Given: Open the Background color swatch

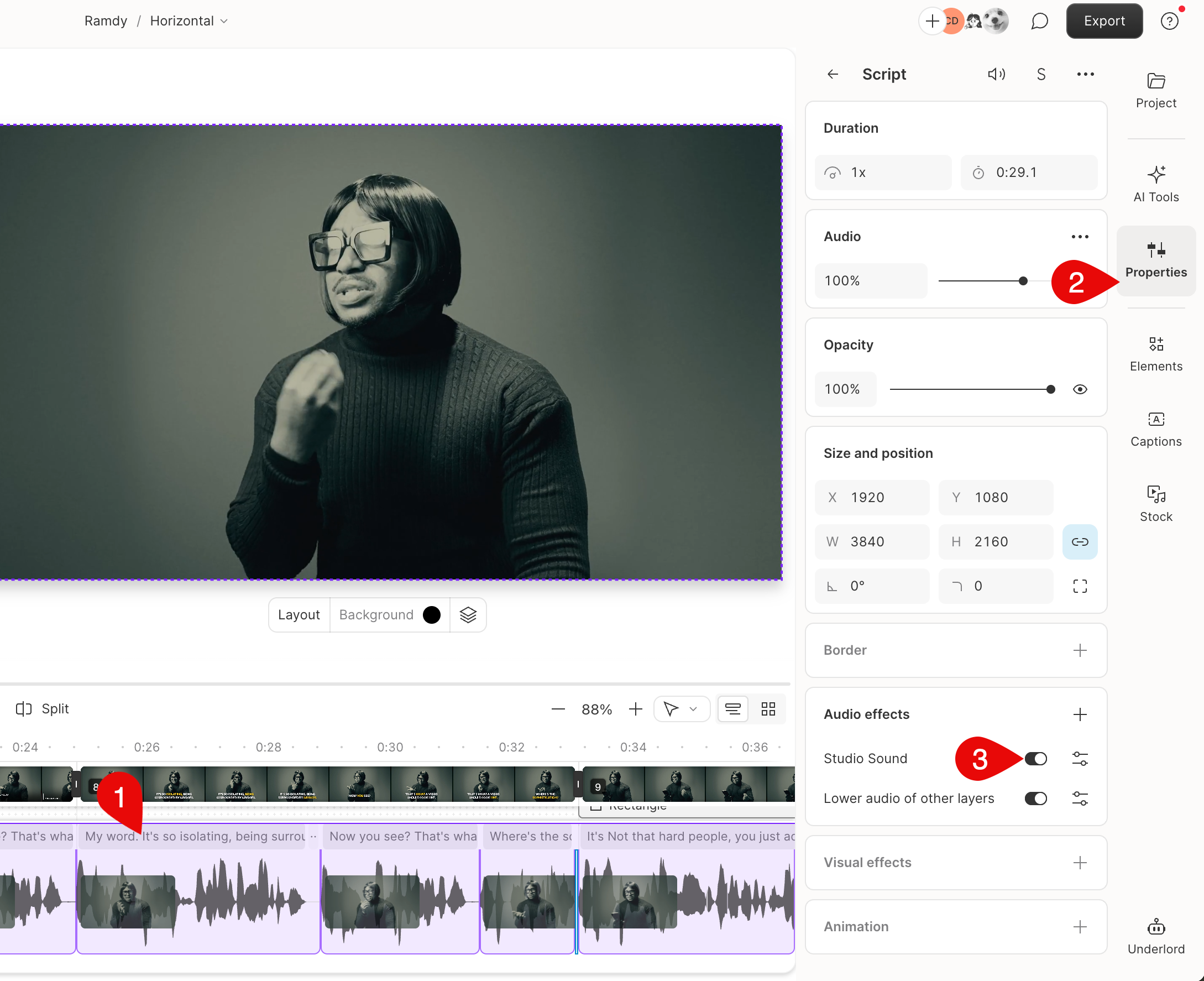Looking at the screenshot, I should tap(431, 615).
